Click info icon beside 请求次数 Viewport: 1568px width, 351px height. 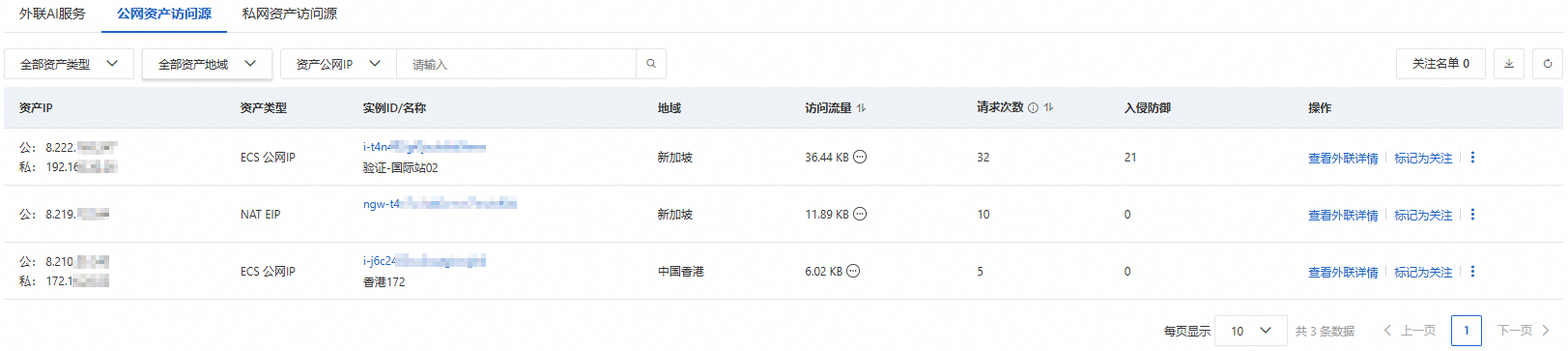click(x=1033, y=108)
